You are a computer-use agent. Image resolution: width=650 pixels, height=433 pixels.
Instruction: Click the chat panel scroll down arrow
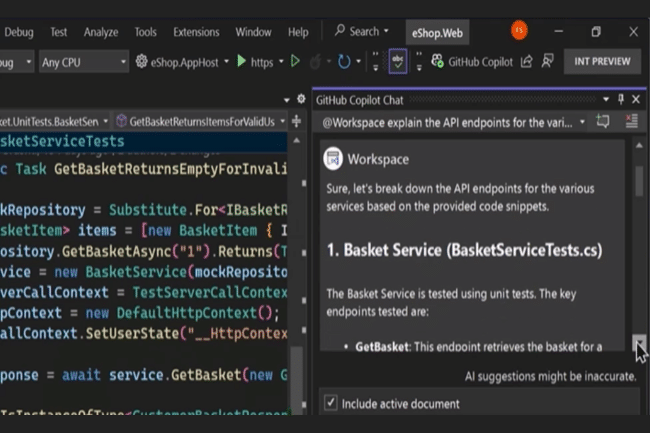point(639,342)
